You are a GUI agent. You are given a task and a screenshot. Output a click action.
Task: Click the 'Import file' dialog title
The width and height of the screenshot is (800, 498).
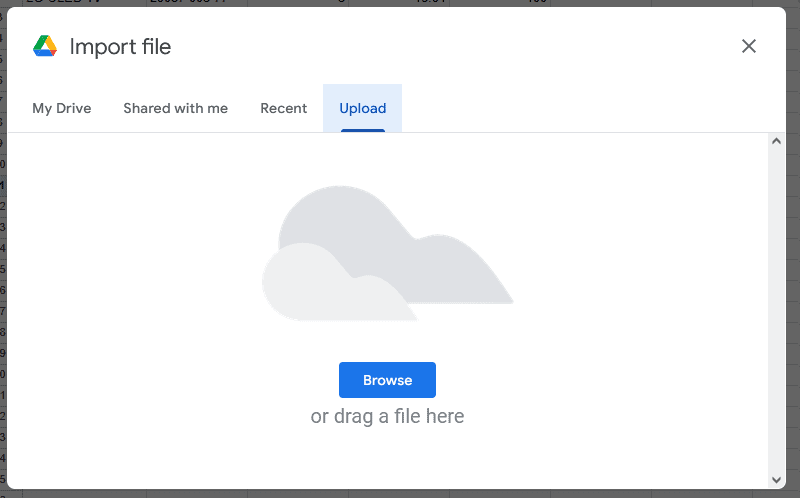tap(120, 46)
